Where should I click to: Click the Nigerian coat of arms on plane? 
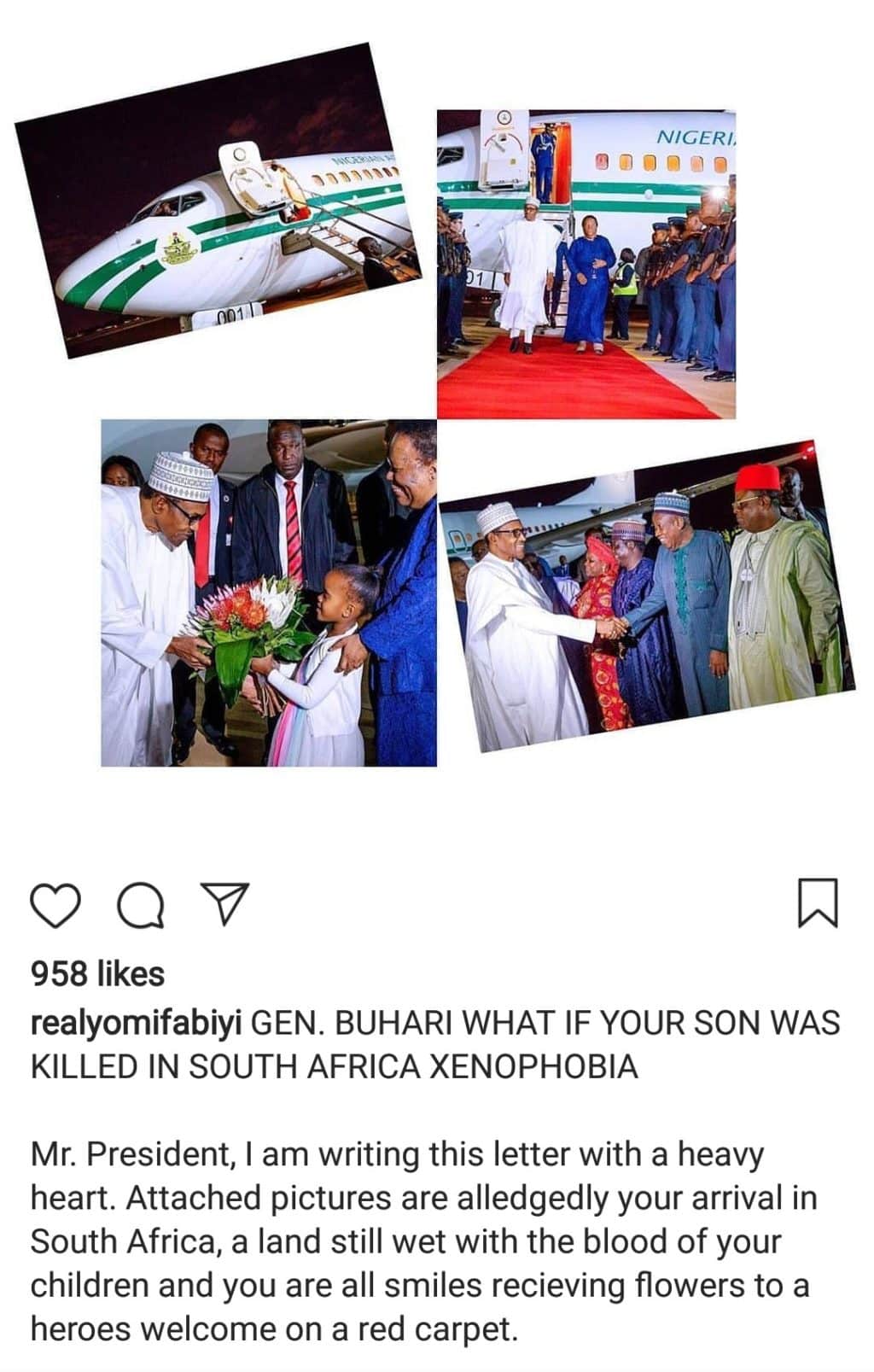[180, 248]
